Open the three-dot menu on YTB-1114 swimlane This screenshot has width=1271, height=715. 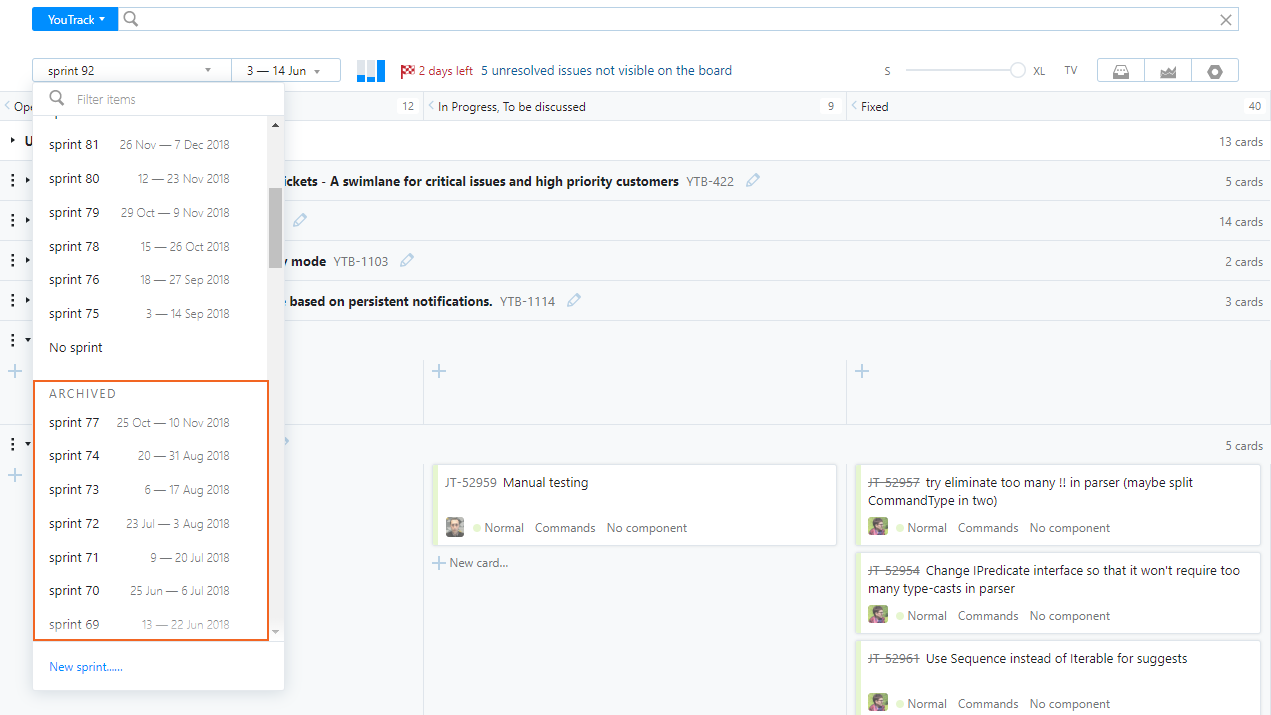pyautogui.click(x=13, y=301)
